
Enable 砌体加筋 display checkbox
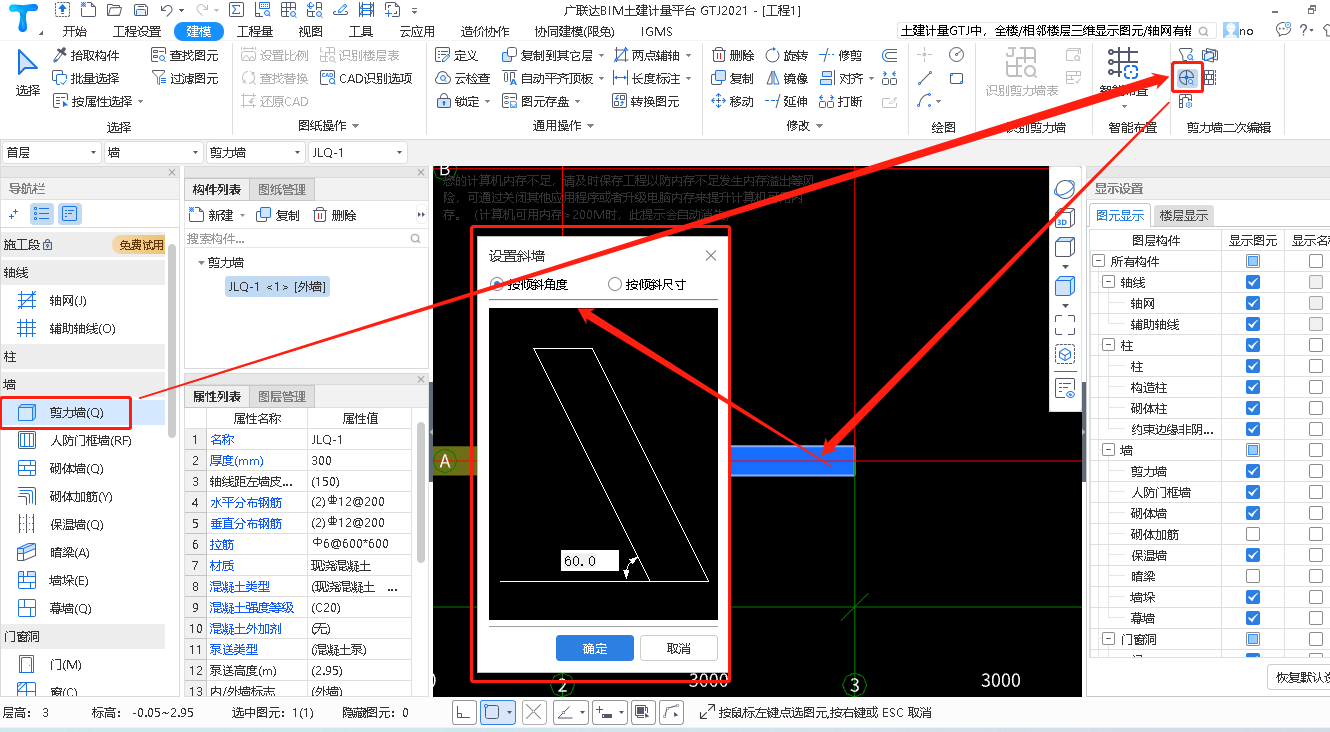(x=1253, y=534)
